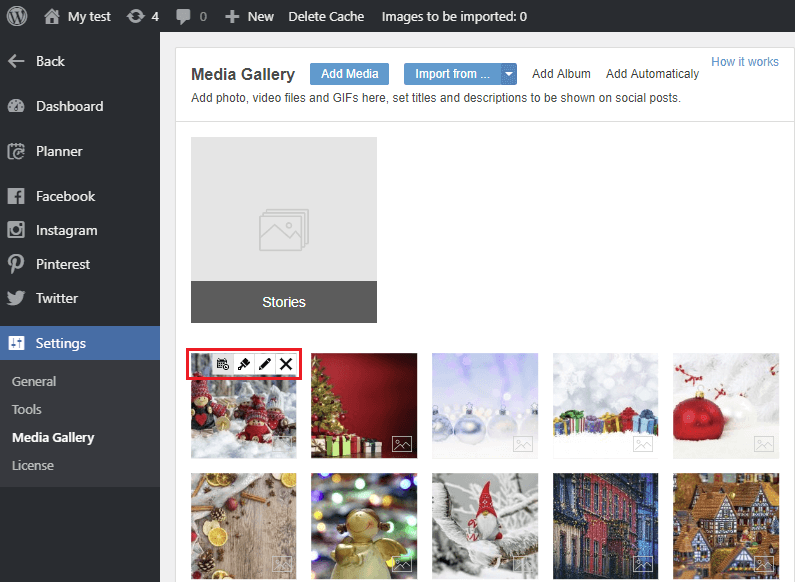The width and height of the screenshot is (795, 582).
Task: Open the paintbrush editor on first image
Action: pyautogui.click(x=244, y=364)
